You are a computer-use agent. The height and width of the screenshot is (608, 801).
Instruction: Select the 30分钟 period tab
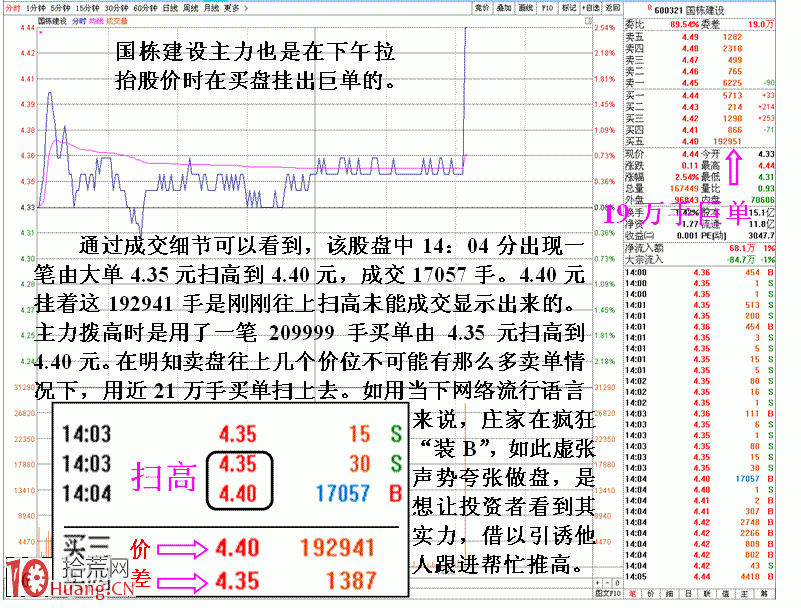point(116,8)
